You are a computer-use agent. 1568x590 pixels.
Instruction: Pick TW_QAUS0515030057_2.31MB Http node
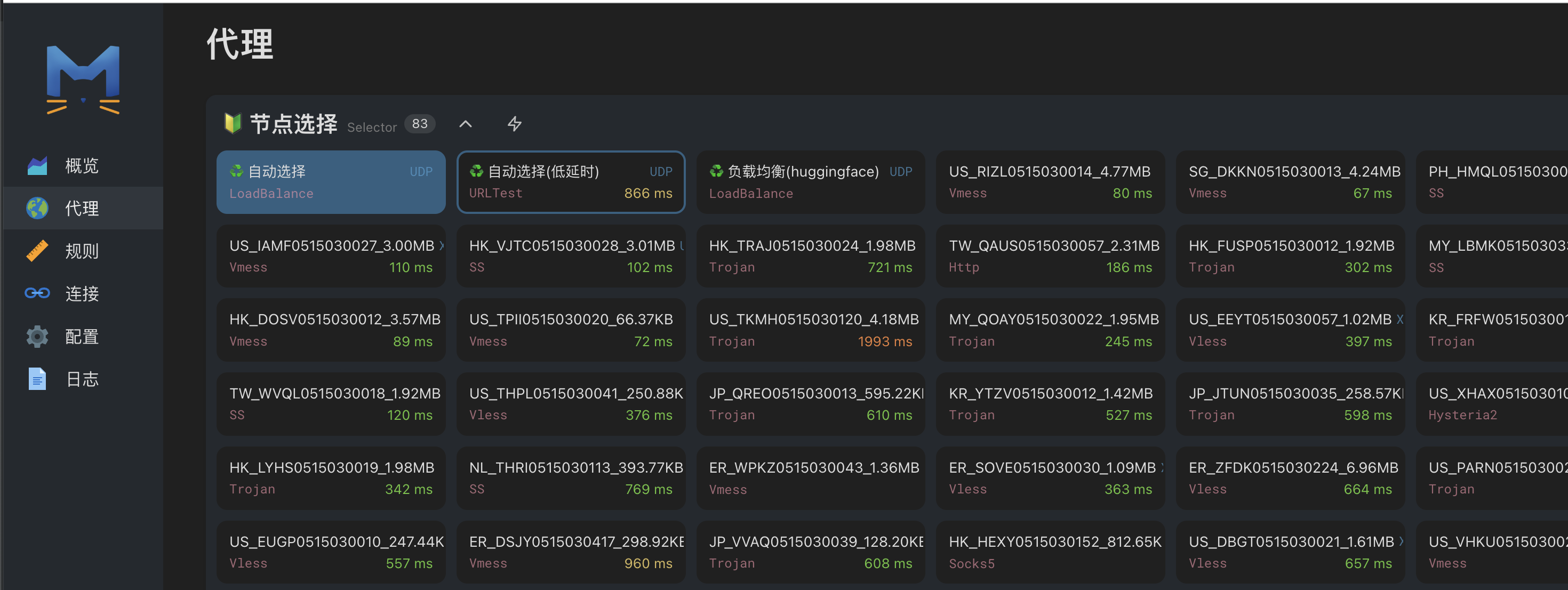[x=1050, y=257]
